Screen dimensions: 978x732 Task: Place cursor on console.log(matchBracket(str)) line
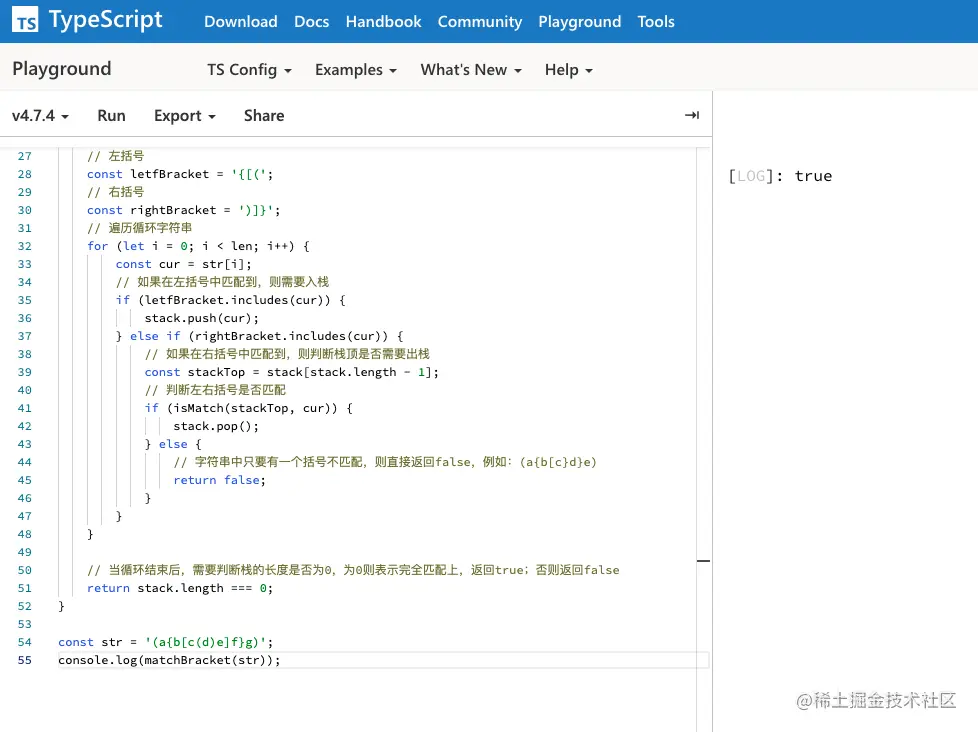tap(169, 660)
